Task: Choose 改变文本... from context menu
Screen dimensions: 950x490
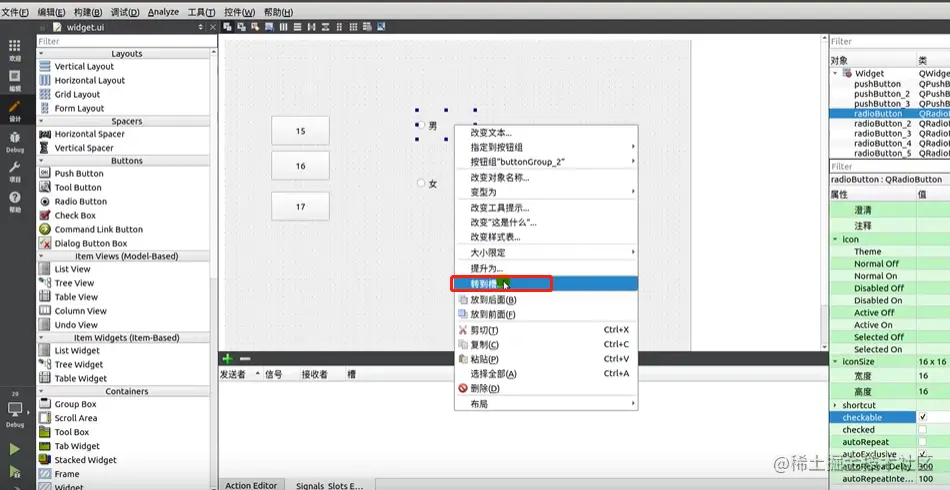Action: (x=546, y=133)
